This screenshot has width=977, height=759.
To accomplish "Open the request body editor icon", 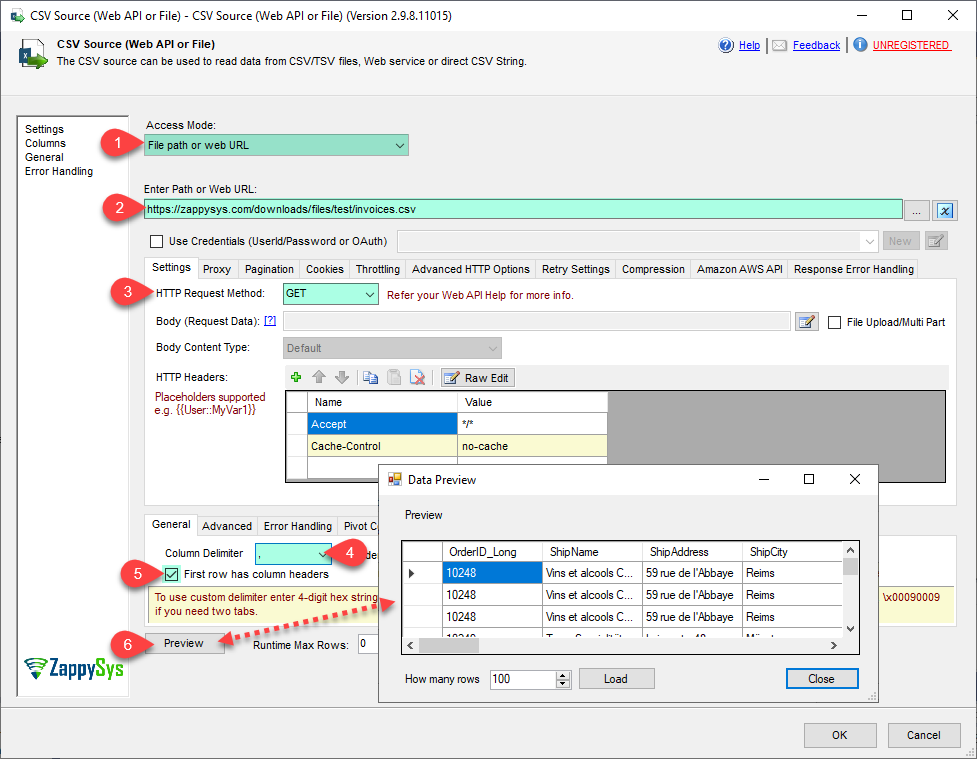I will [806, 322].
